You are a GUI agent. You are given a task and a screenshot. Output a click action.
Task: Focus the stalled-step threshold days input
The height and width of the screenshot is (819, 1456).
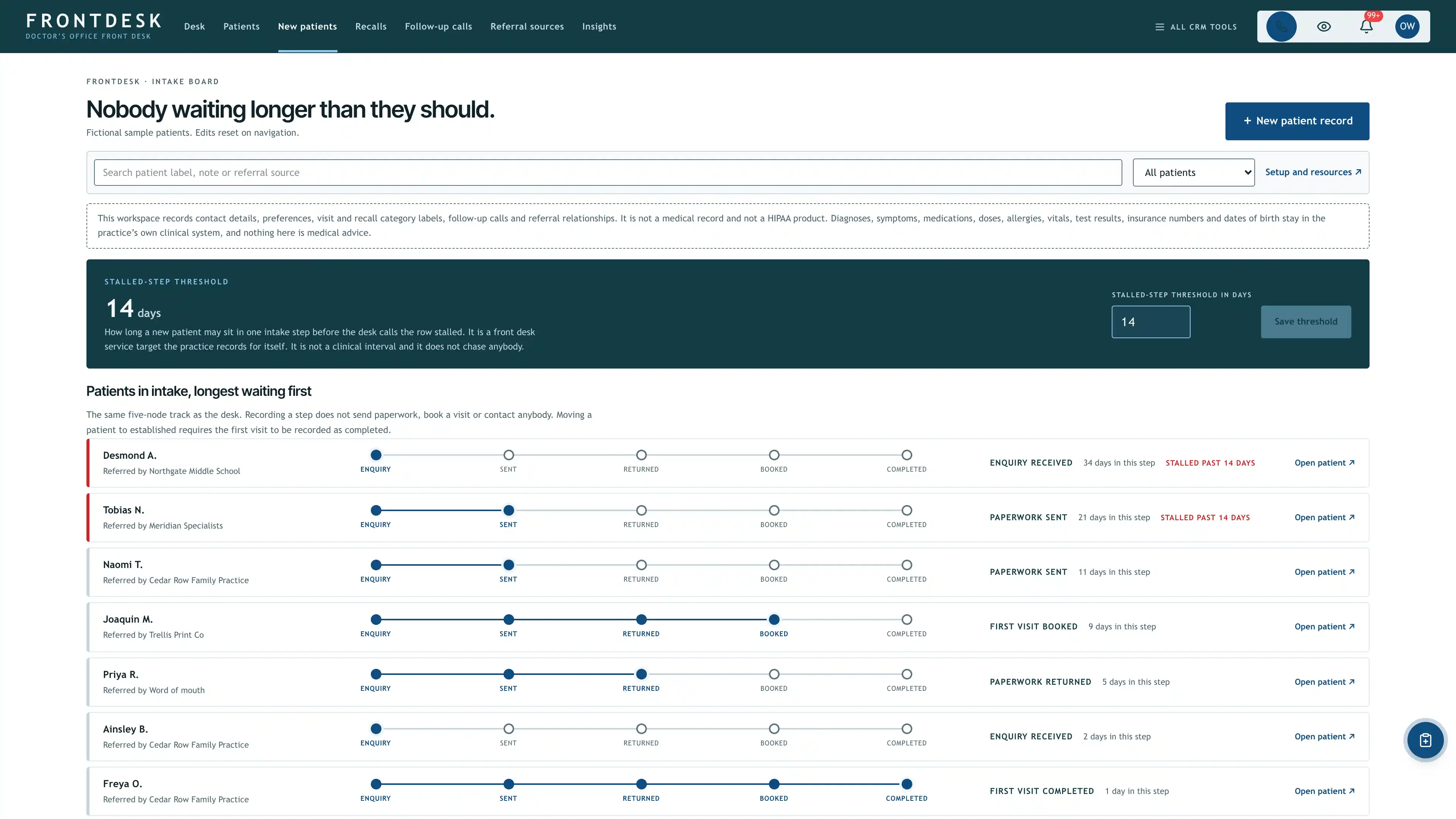pos(1151,322)
